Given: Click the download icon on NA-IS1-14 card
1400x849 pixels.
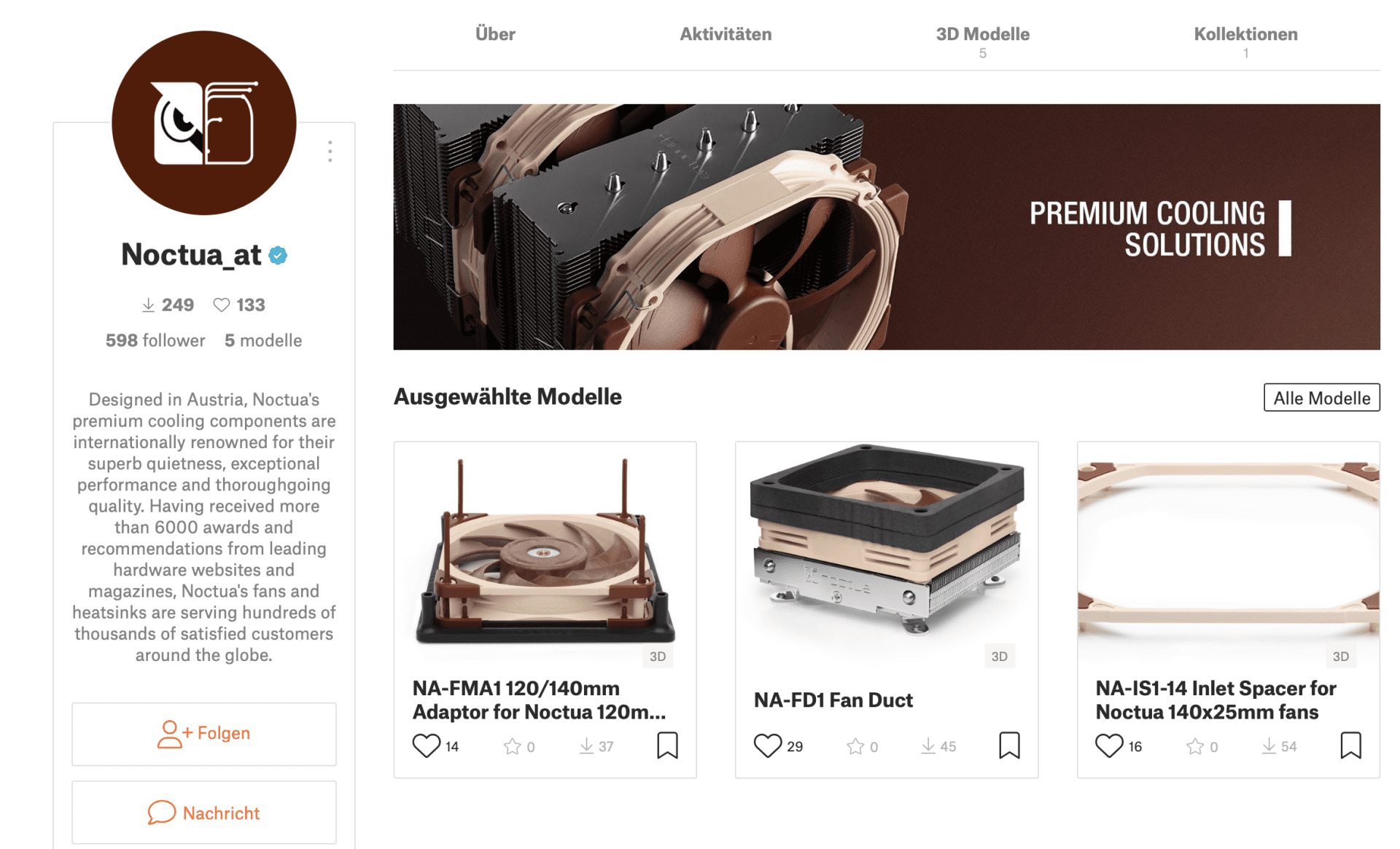Looking at the screenshot, I should [x=1269, y=746].
